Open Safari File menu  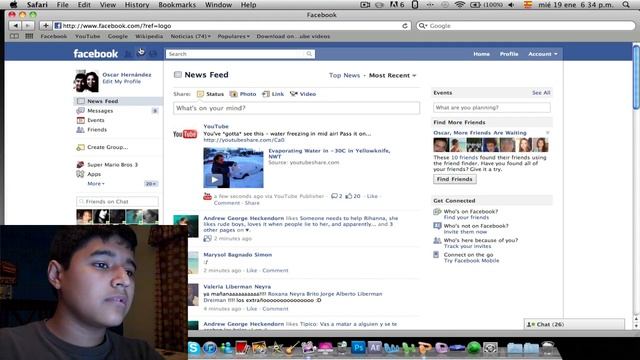(x=62, y=5)
